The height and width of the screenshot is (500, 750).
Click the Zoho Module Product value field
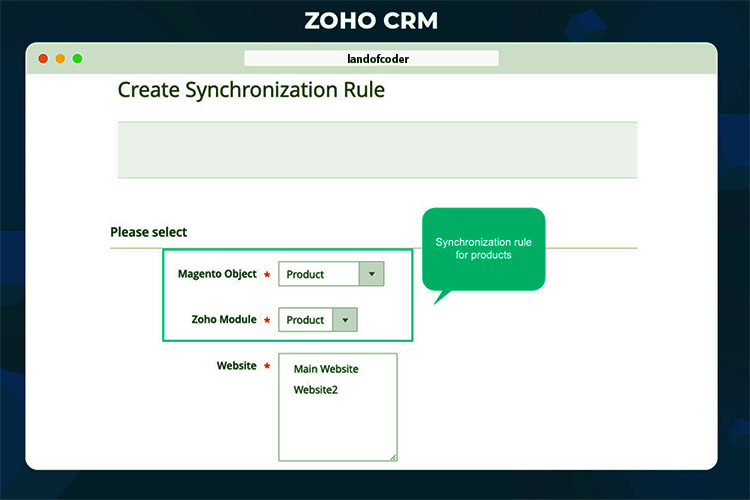point(305,320)
